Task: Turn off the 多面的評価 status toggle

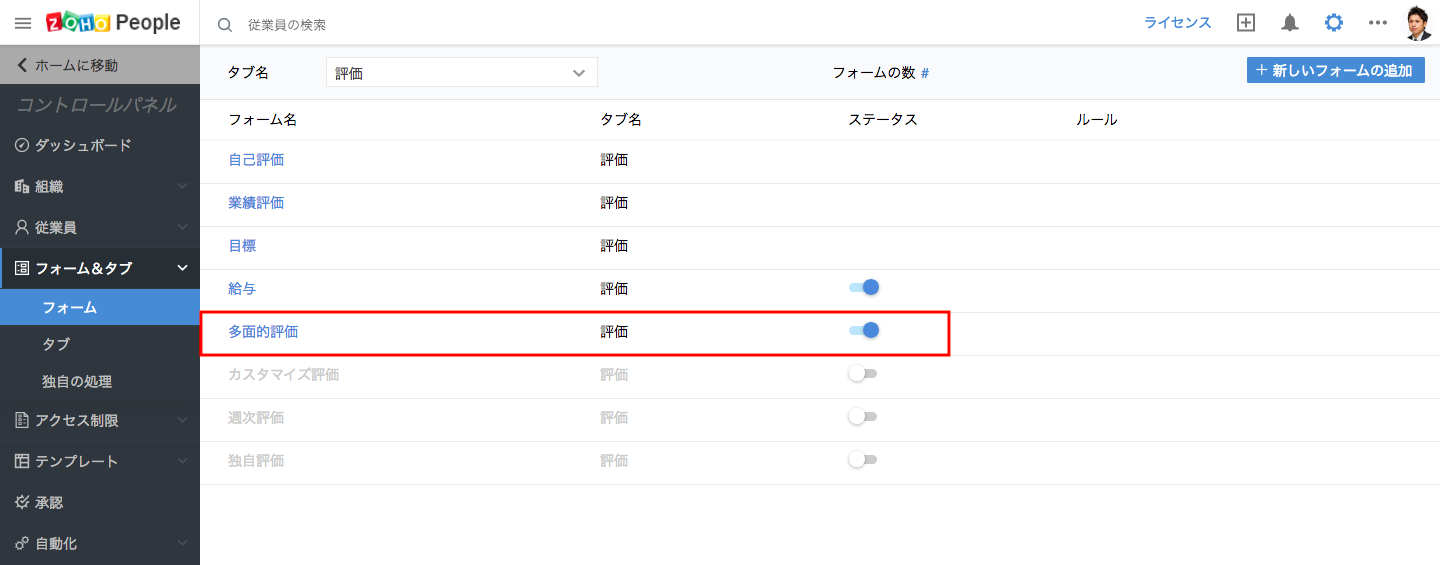Action: coord(864,330)
